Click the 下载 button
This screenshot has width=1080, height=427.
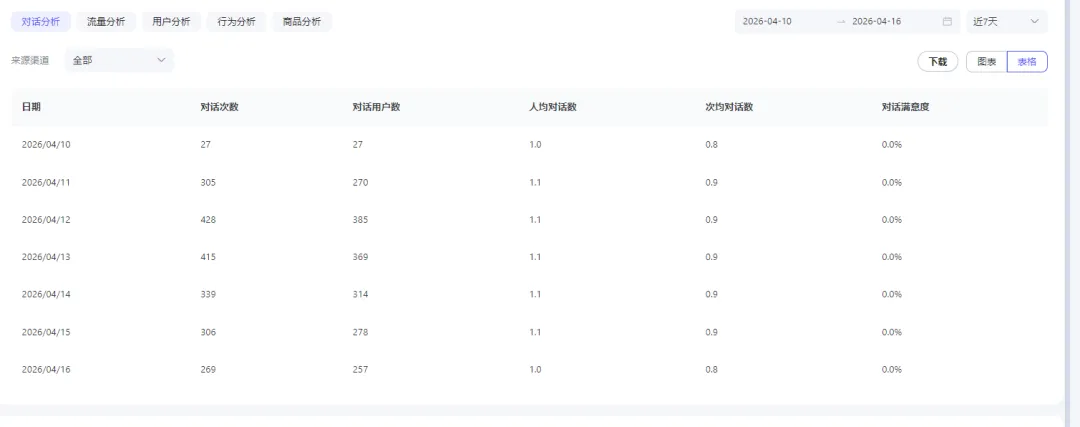pos(937,62)
